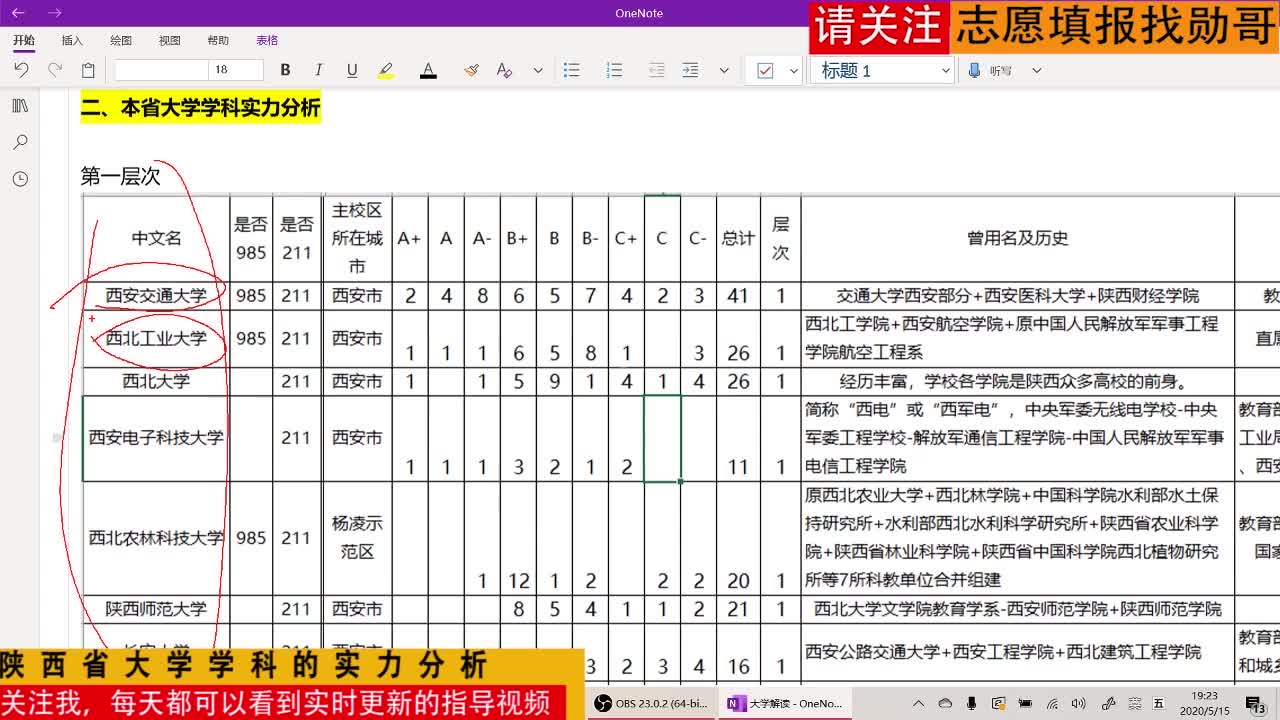Click the Redo arrow icon
Screen dimensions: 1280x720
(x=55, y=70)
